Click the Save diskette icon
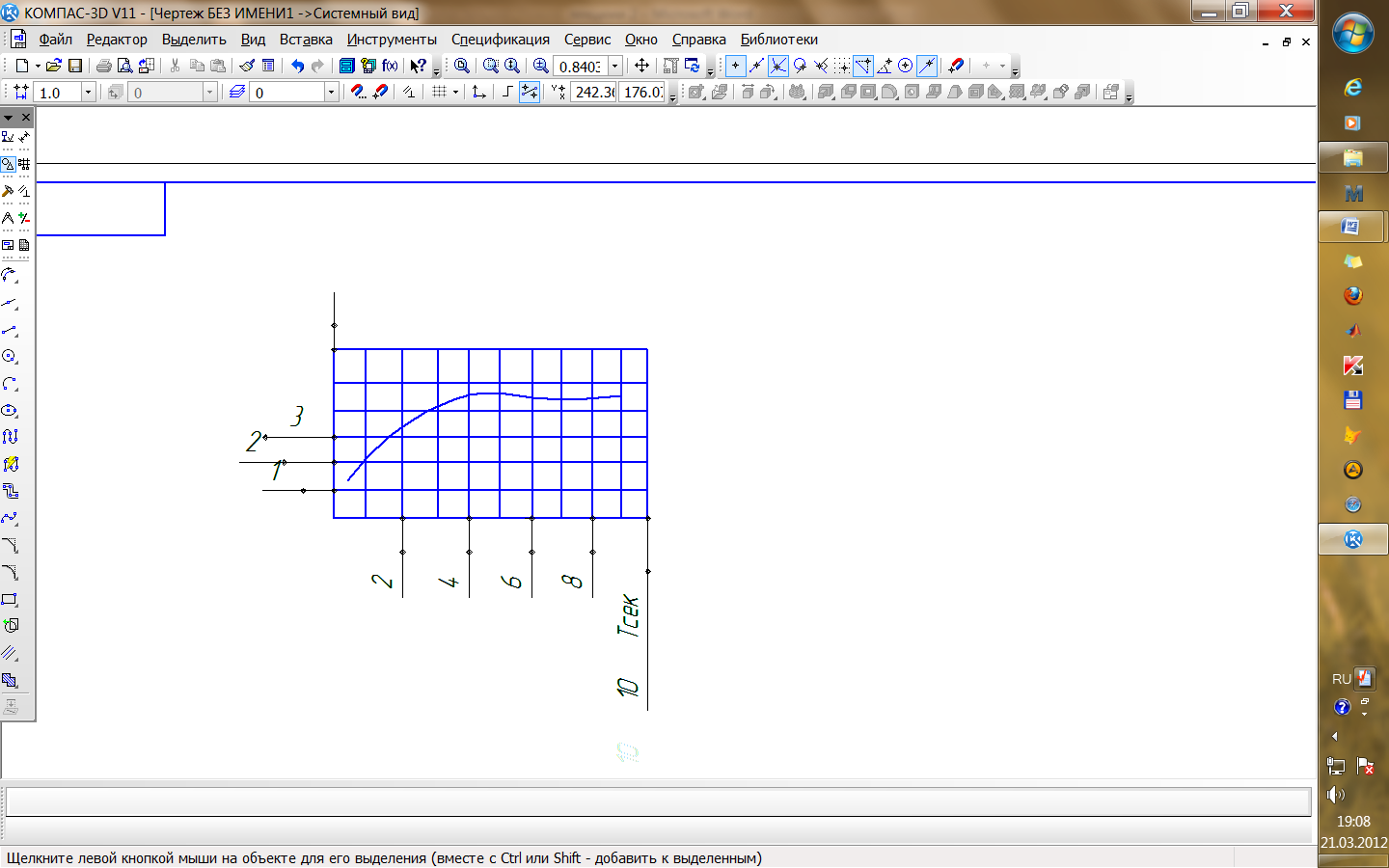1389x868 pixels. pyautogui.click(x=75, y=66)
